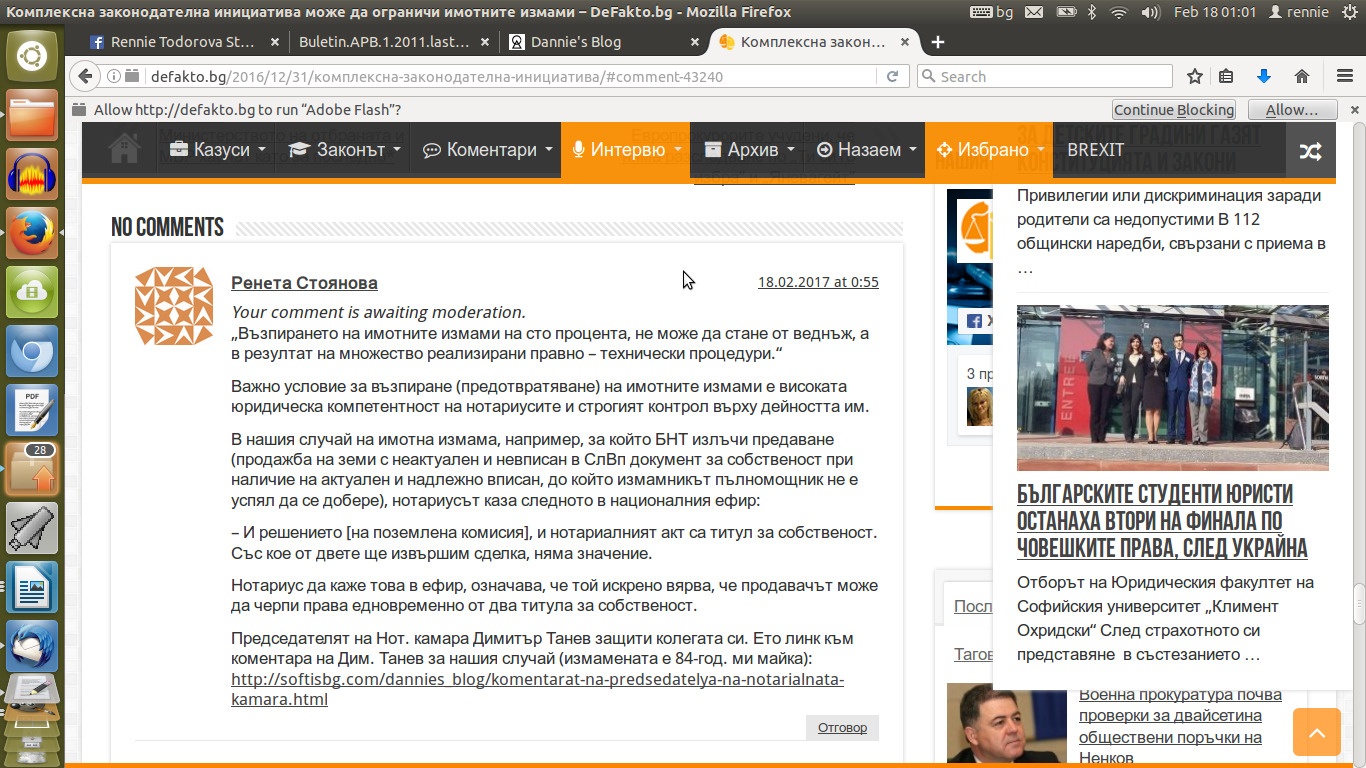Image resolution: width=1366 pixels, height=768 pixels.
Task: Click the defakto.bg address bar
Action: coord(492,77)
